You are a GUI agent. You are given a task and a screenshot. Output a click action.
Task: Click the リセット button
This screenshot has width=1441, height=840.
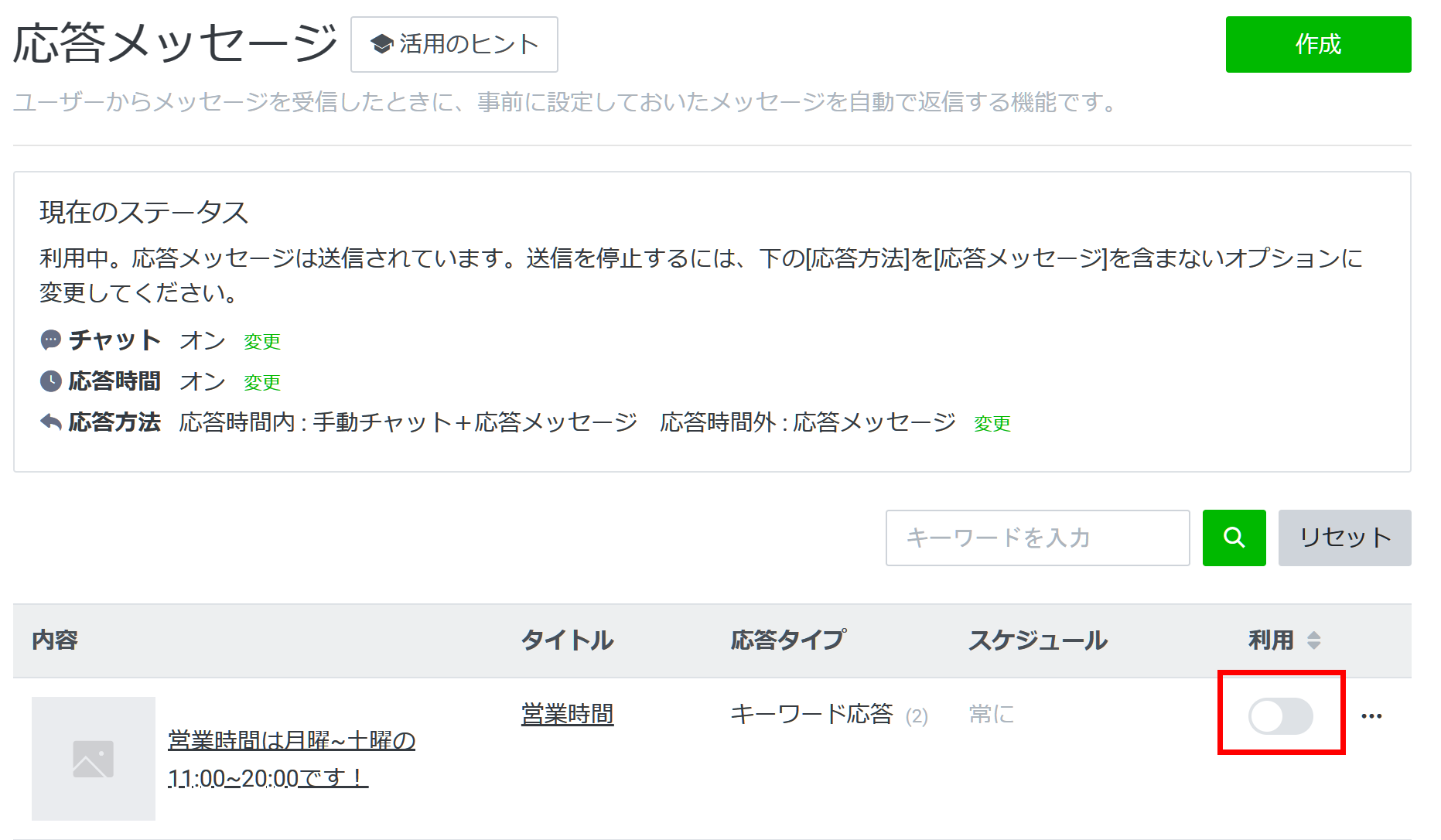pyautogui.click(x=1344, y=538)
